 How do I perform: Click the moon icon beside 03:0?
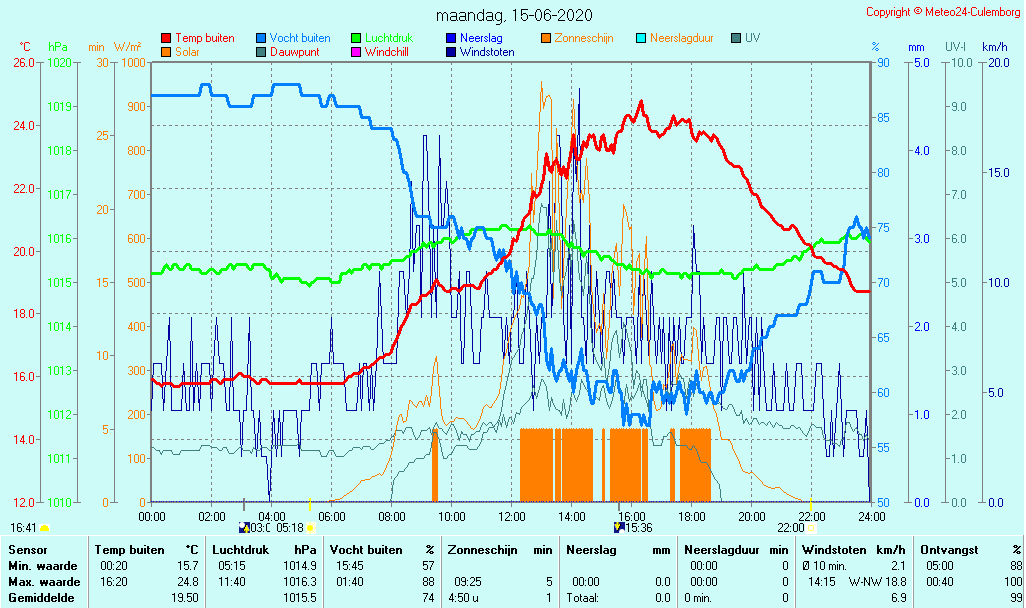coord(244,527)
